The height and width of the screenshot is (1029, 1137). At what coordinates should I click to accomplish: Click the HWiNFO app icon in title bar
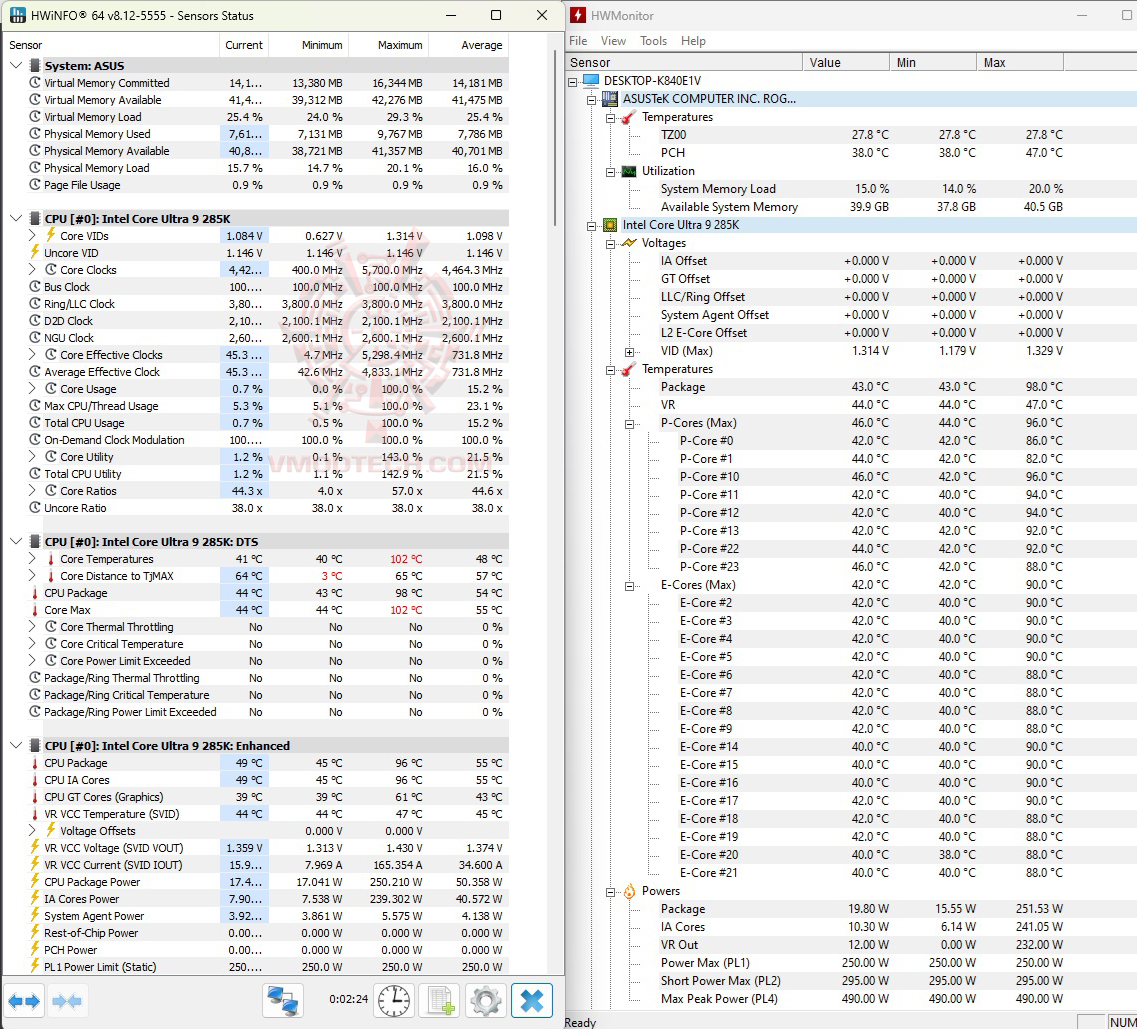pos(18,15)
